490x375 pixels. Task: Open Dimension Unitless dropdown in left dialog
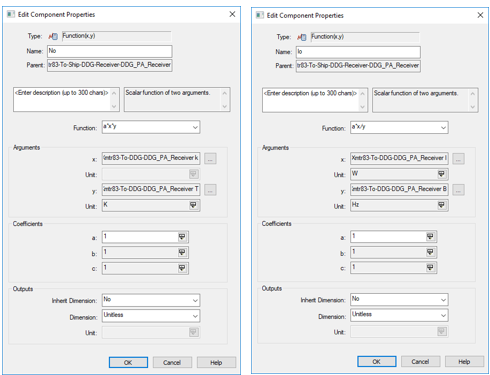(x=195, y=316)
